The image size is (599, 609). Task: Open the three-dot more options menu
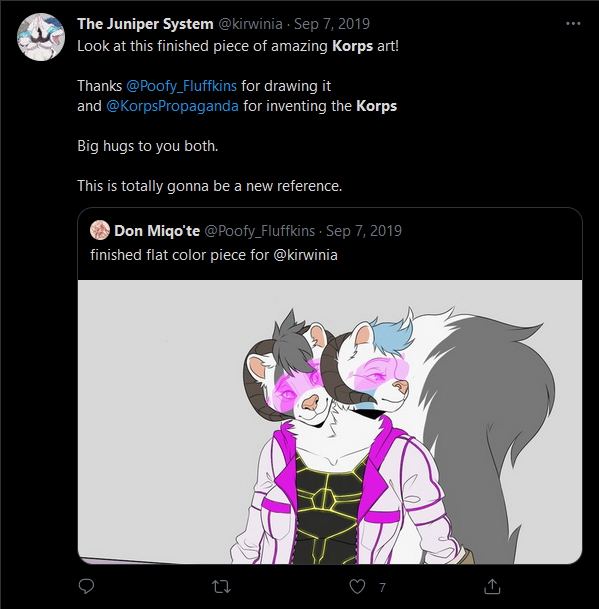(x=573, y=24)
